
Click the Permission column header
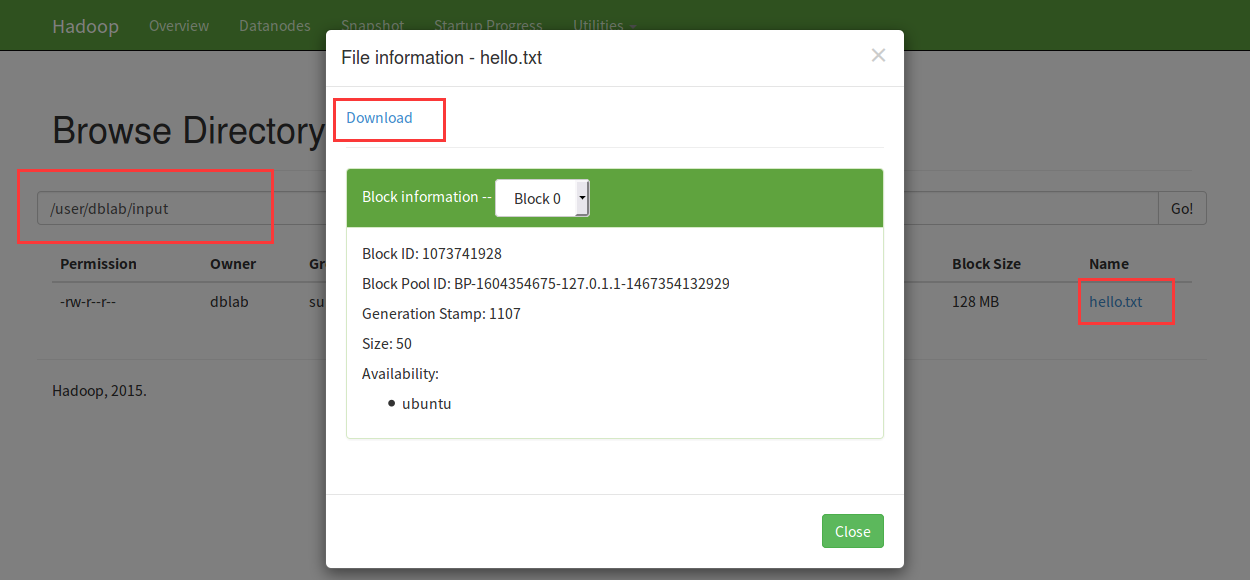click(98, 264)
